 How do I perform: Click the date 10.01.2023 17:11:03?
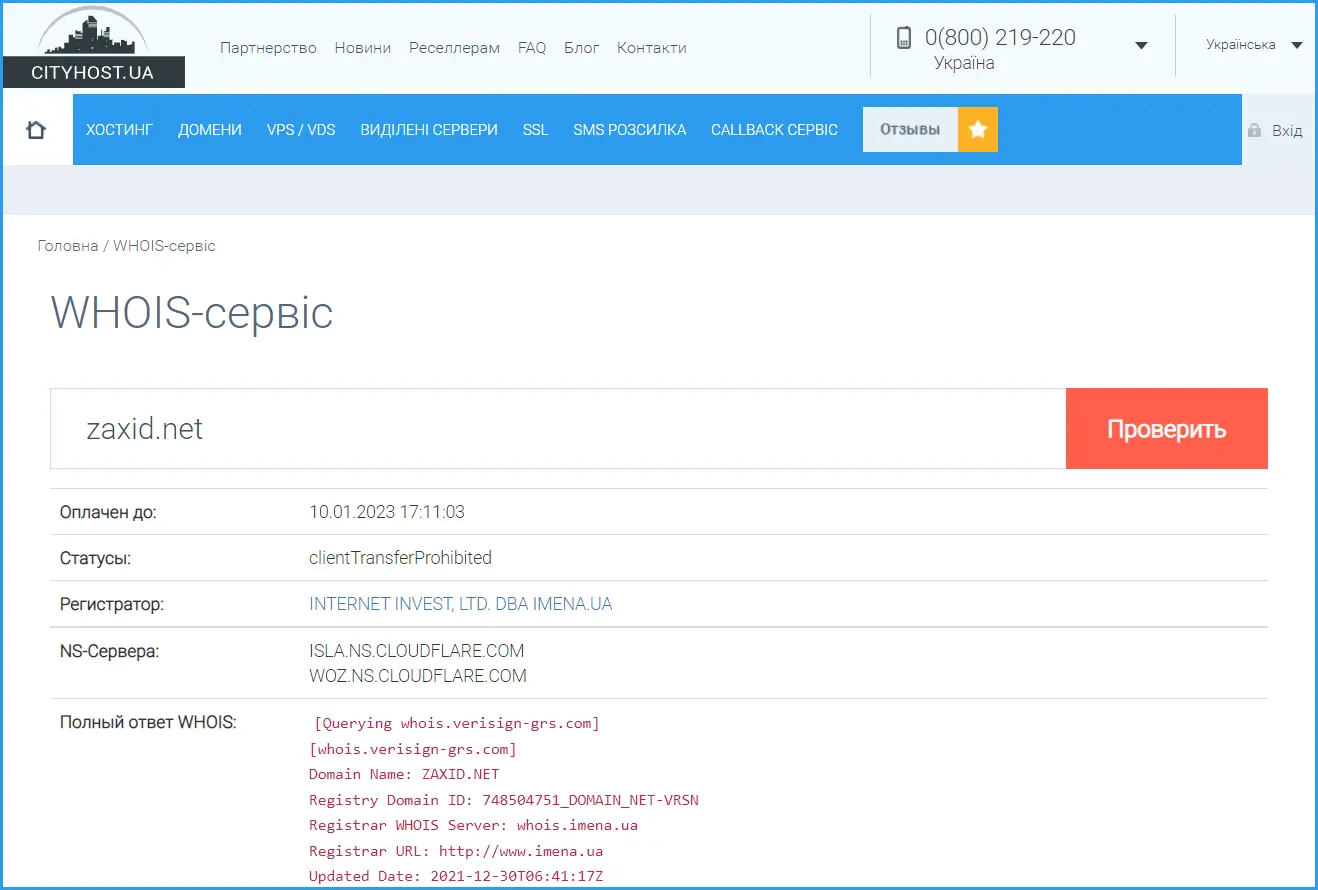point(387,512)
